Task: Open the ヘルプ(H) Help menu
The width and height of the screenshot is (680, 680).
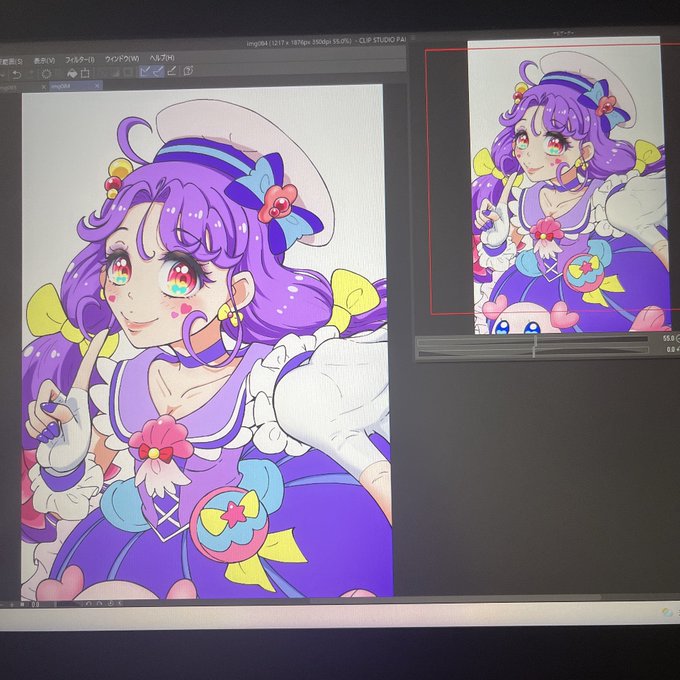Action: pyautogui.click(x=162, y=57)
